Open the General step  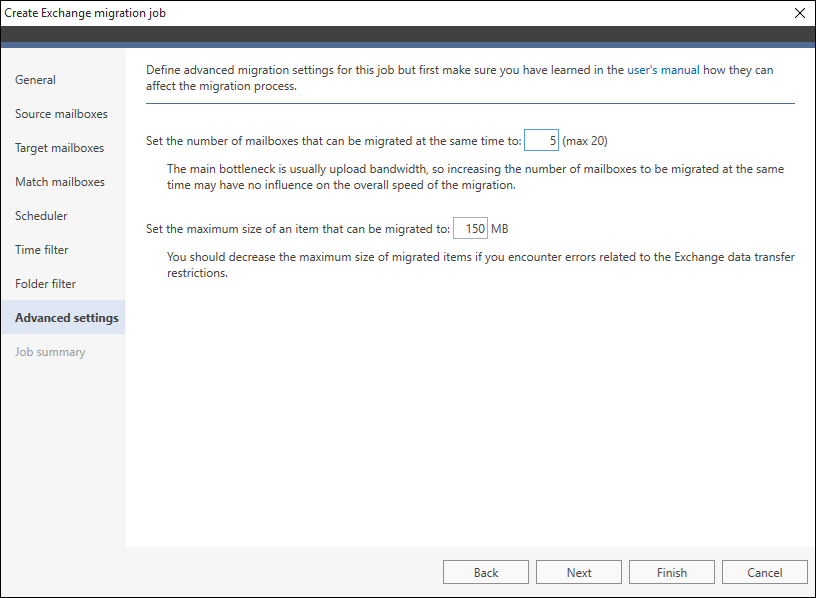point(35,80)
